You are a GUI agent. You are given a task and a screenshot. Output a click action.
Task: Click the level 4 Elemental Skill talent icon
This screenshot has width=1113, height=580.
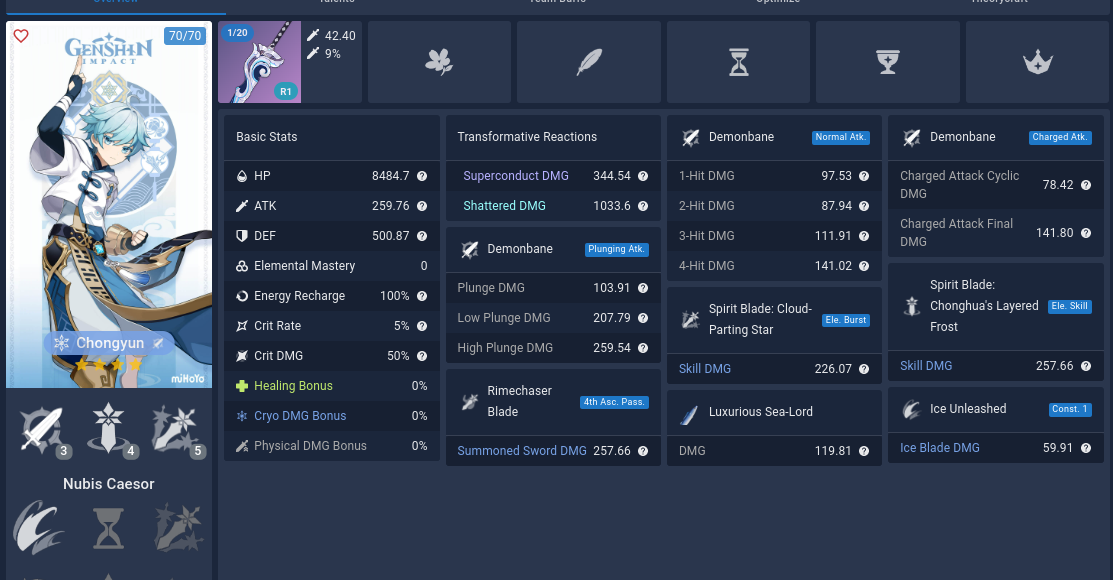(108, 427)
